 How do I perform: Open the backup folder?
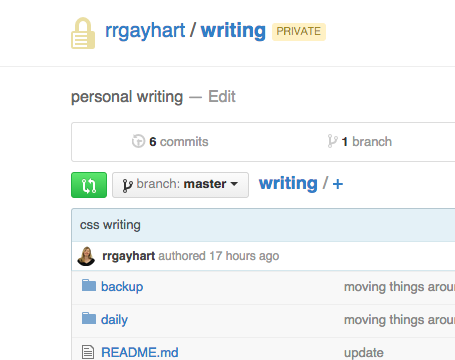122,287
